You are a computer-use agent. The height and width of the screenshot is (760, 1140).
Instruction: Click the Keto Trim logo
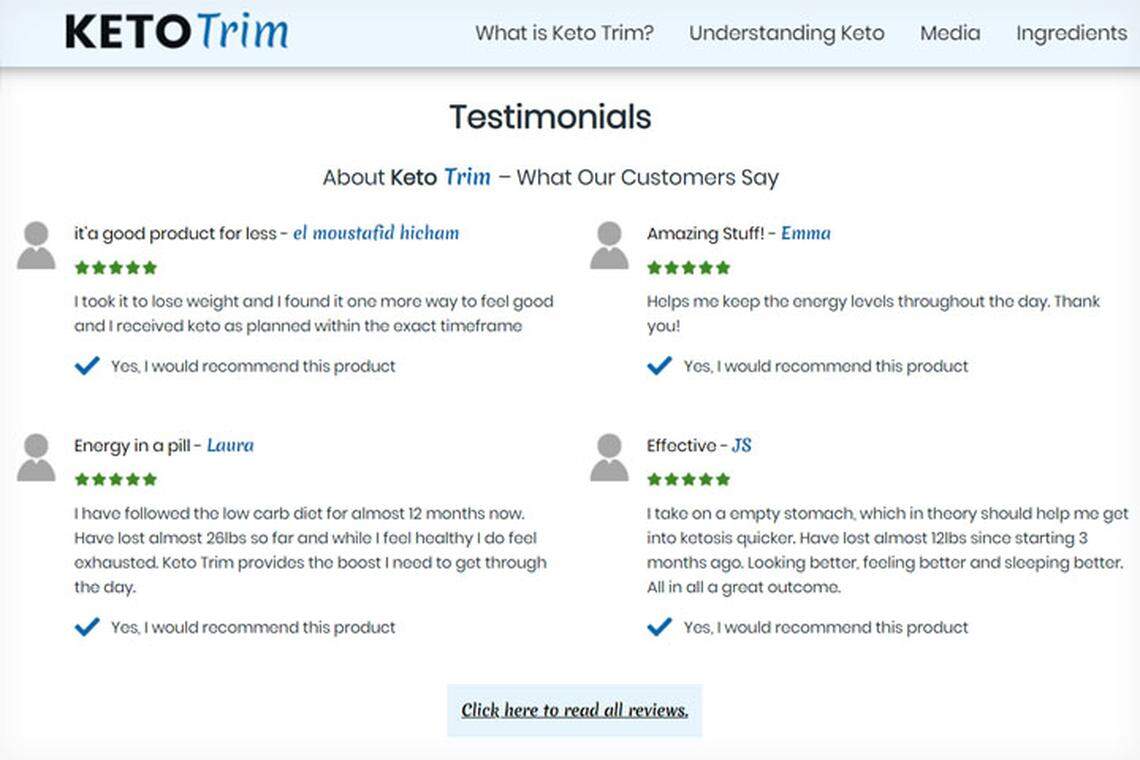point(177,32)
